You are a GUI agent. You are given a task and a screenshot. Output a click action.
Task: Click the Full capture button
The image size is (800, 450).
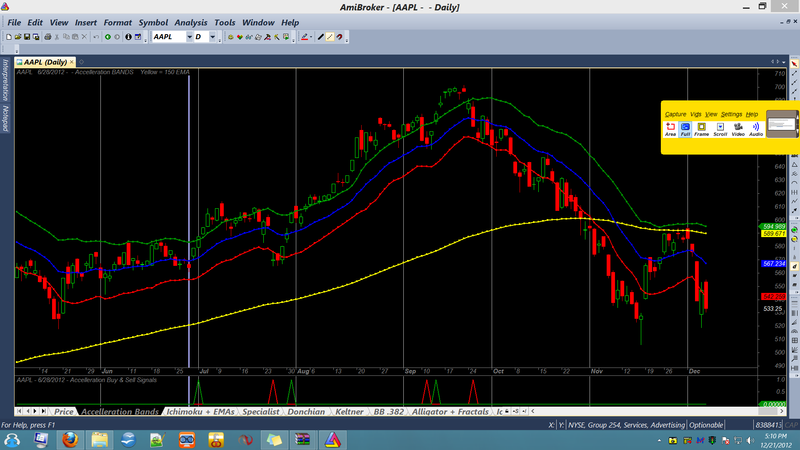685,129
